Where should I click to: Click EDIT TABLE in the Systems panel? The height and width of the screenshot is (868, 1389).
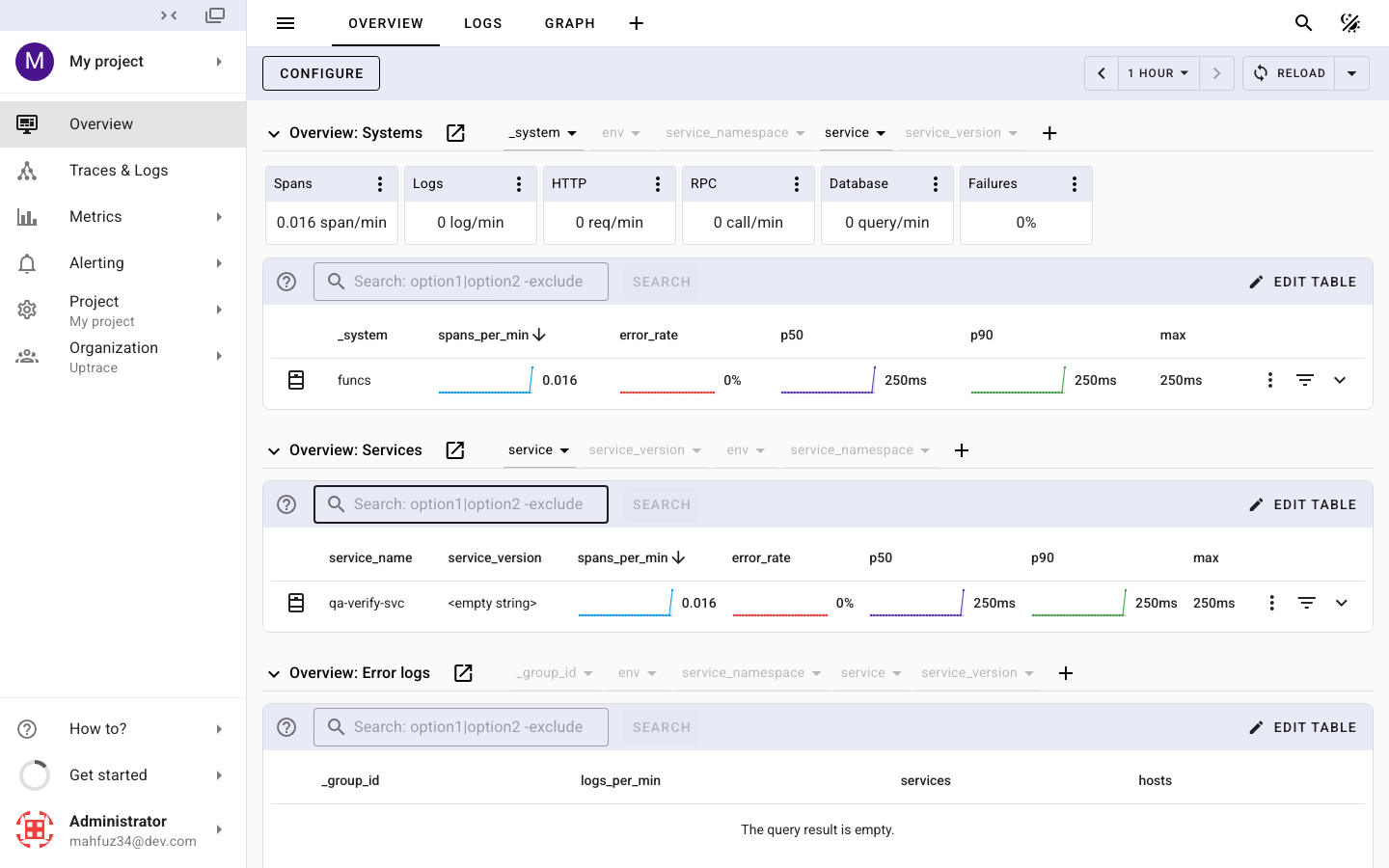(x=1303, y=282)
